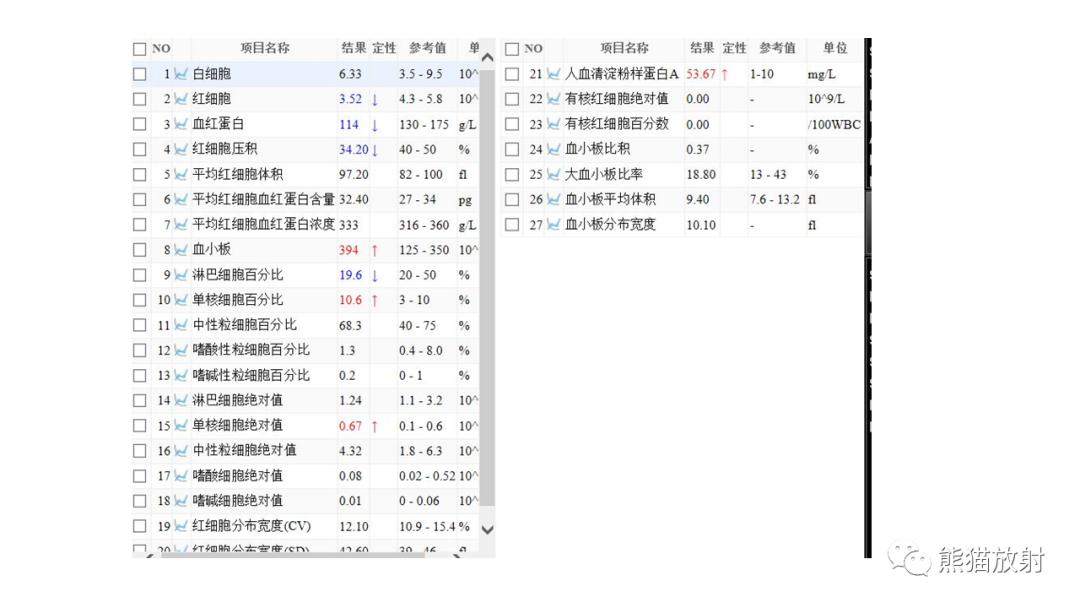Open trend chart icon for 血小板分布宽度 row

pyautogui.click(x=553, y=224)
